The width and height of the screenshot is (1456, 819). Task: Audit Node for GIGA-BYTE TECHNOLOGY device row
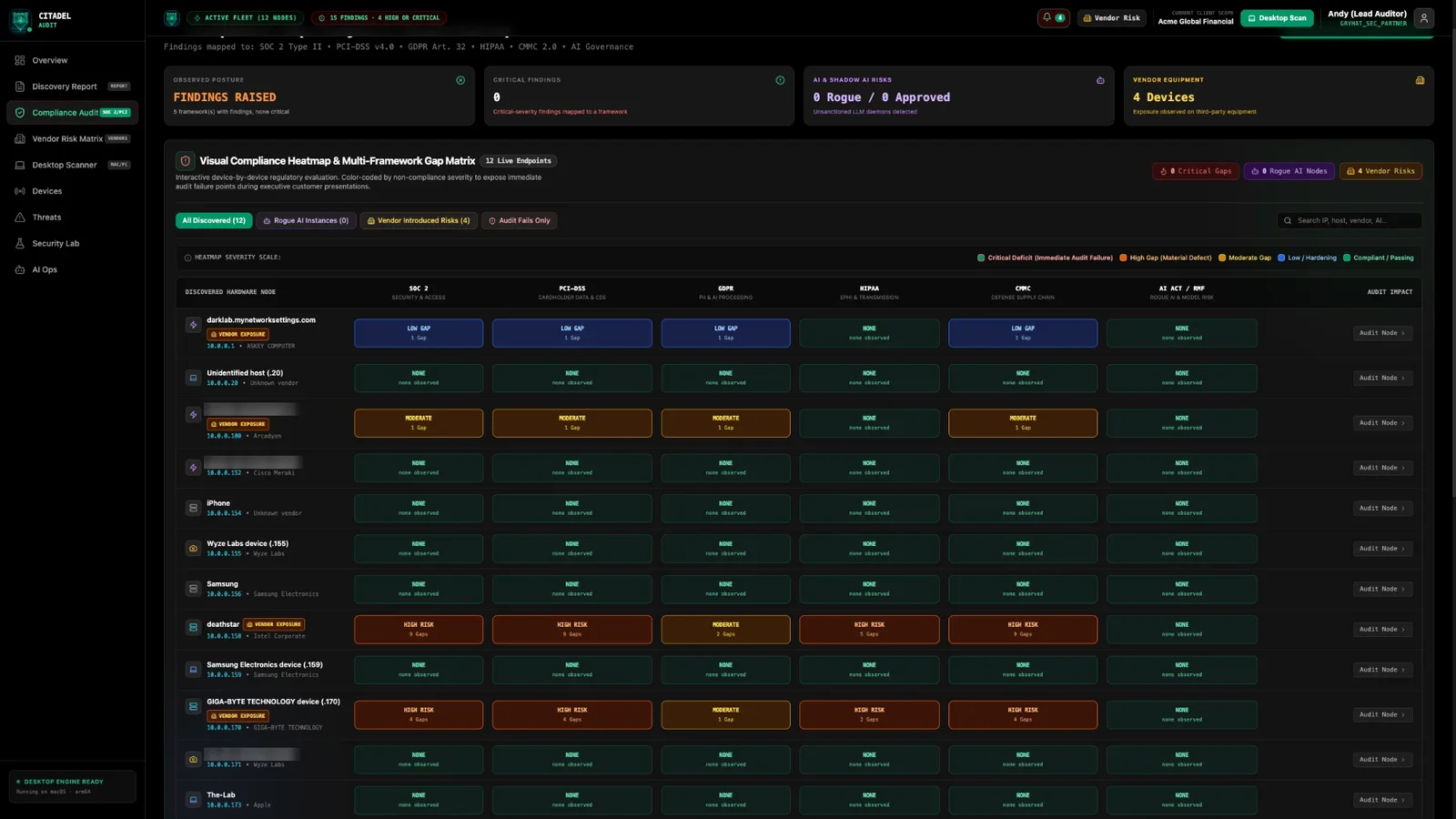1382,715
